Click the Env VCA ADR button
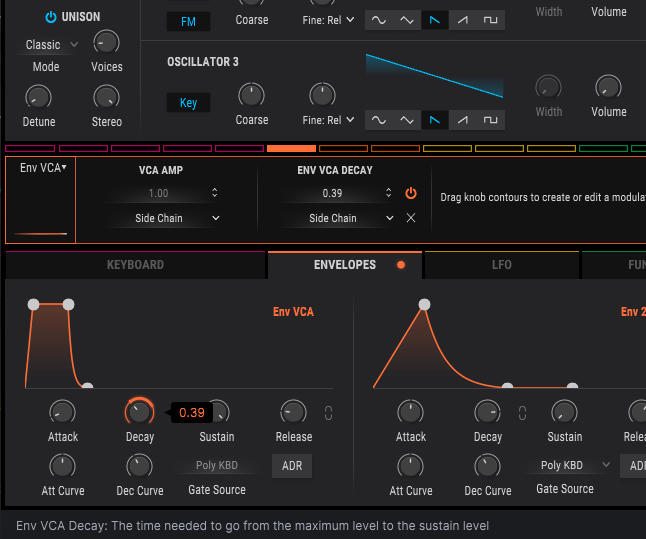 [x=292, y=466]
